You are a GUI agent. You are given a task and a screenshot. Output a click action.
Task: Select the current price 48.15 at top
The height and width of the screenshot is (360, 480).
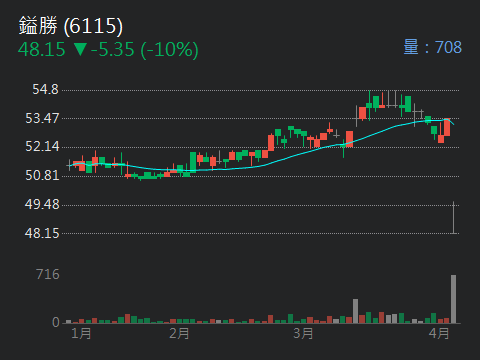42,50
